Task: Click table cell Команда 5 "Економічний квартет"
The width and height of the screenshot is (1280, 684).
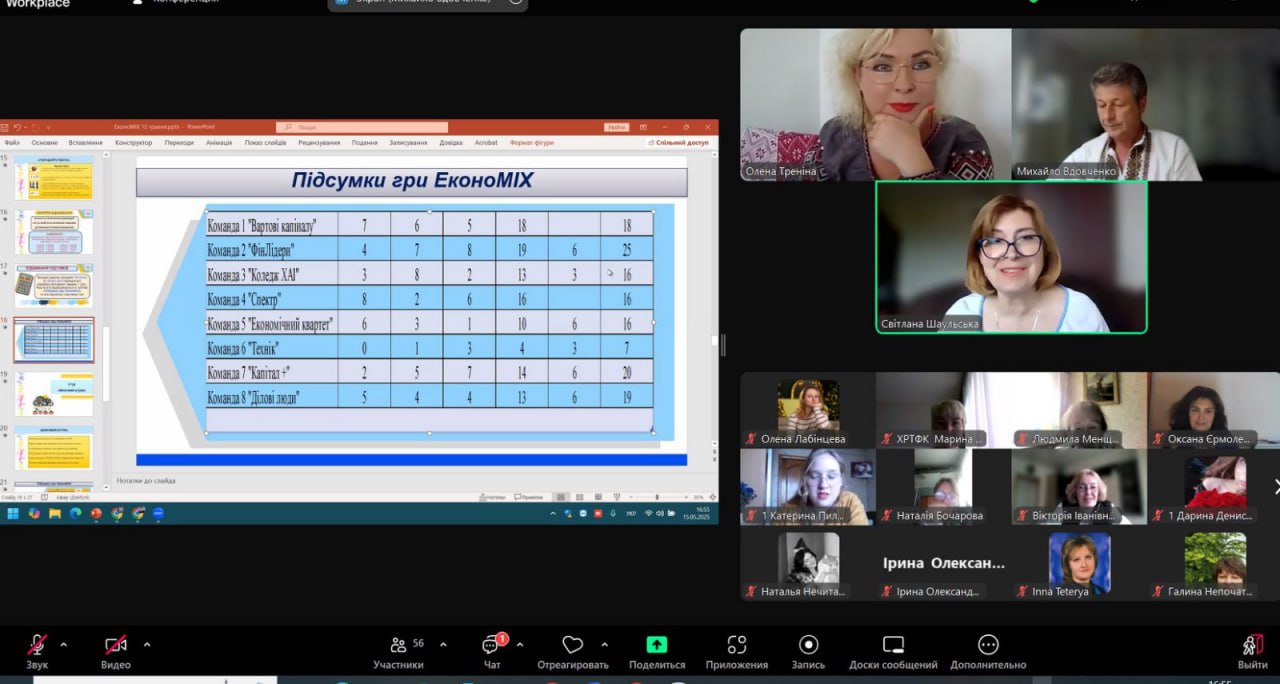Action: tap(272, 324)
